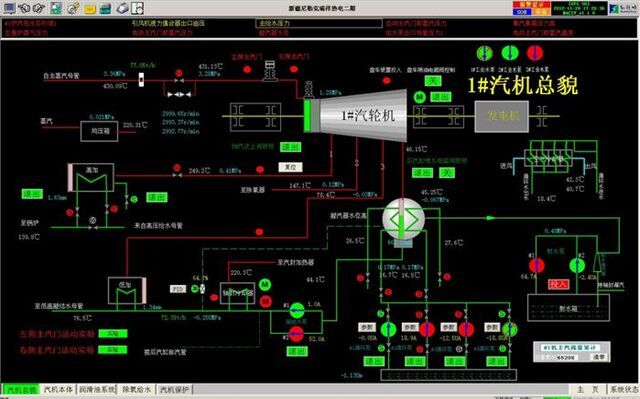Click the 复位 reset button
This screenshot has height=399, width=640.
(x=290, y=167)
